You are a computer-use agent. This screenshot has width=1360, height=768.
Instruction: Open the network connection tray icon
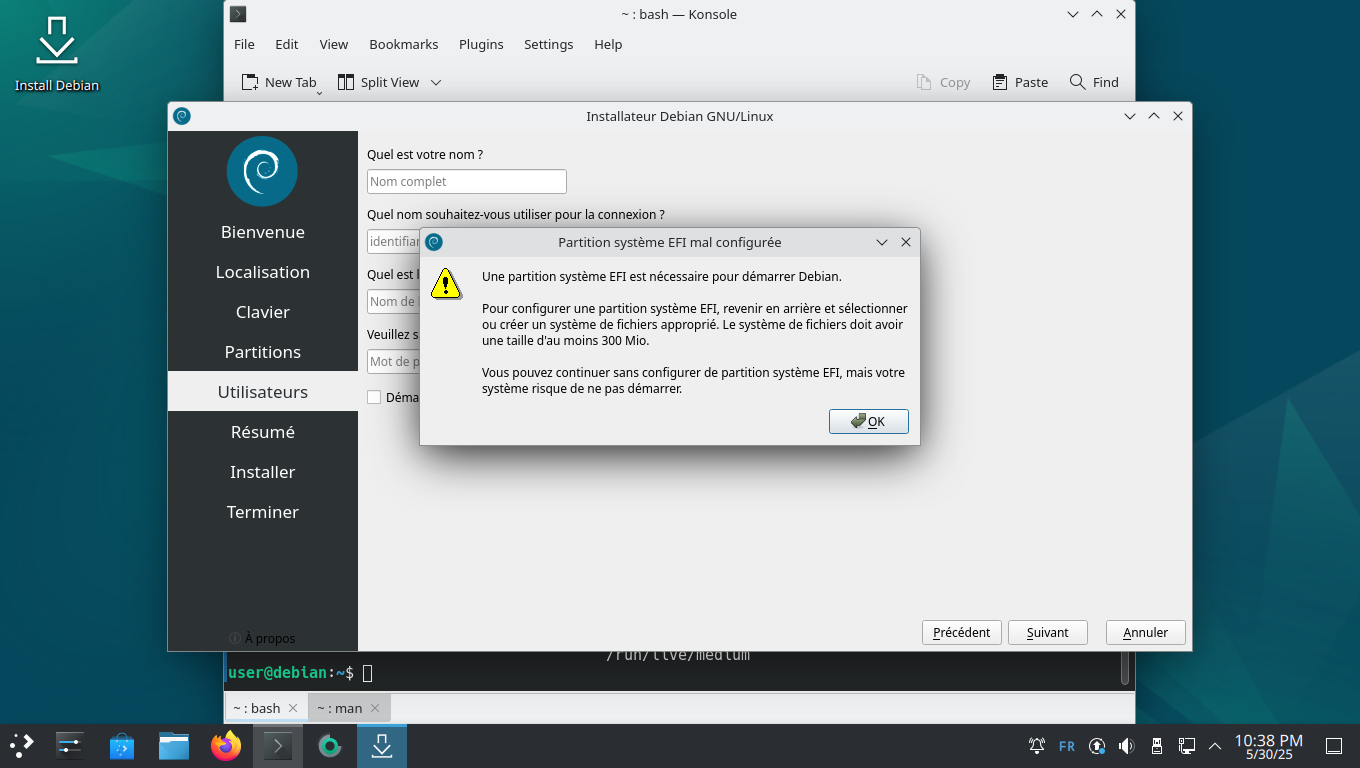[1187, 746]
